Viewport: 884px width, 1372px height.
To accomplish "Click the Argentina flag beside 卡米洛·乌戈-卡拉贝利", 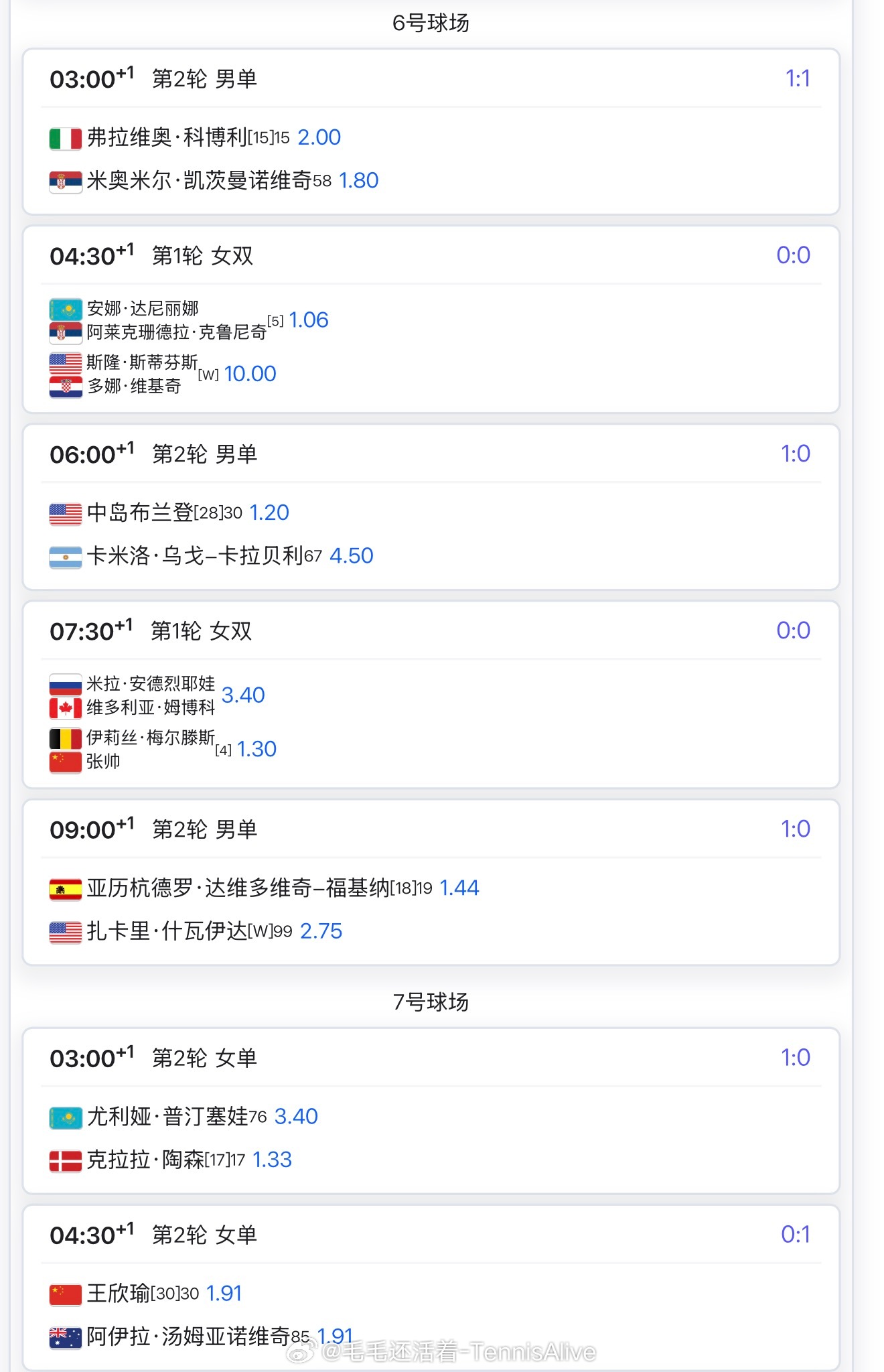I will 66,557.
